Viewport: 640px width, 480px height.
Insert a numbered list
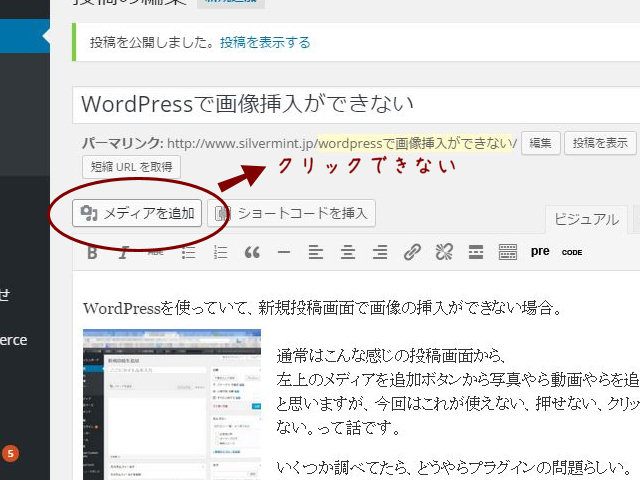pyautogui.click(x=220, y=253)
